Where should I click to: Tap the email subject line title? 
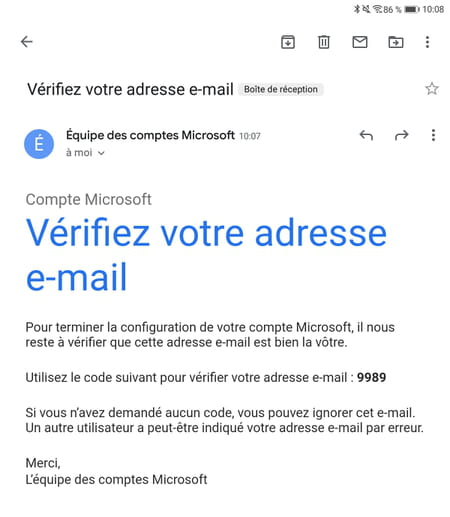(x=130, y=89)
